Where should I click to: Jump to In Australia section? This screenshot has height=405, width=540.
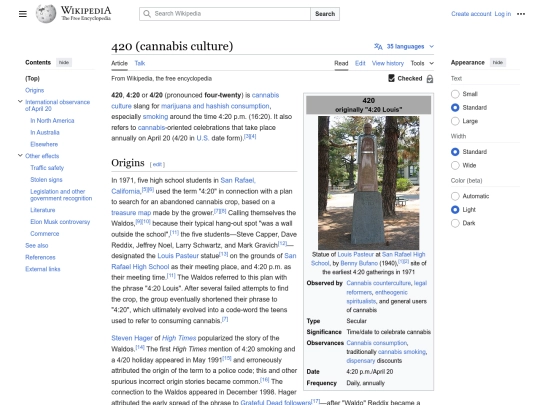45,132
